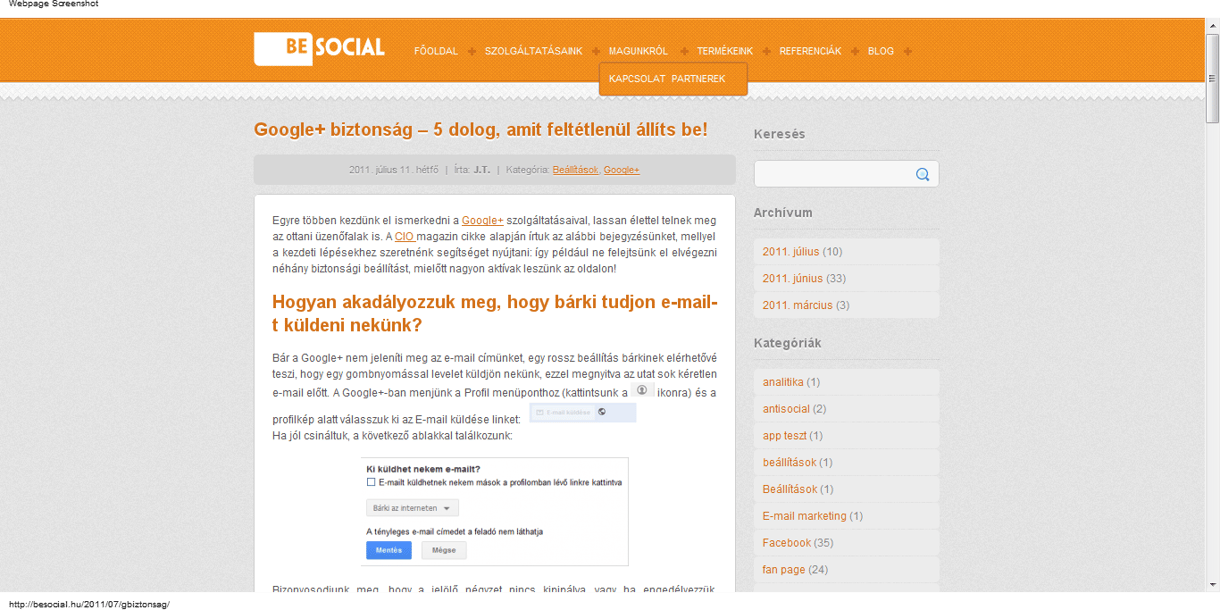Select PARTNEREK in the submenu
This screenshot has width=1220, height=610.
(x=699, y=79)
